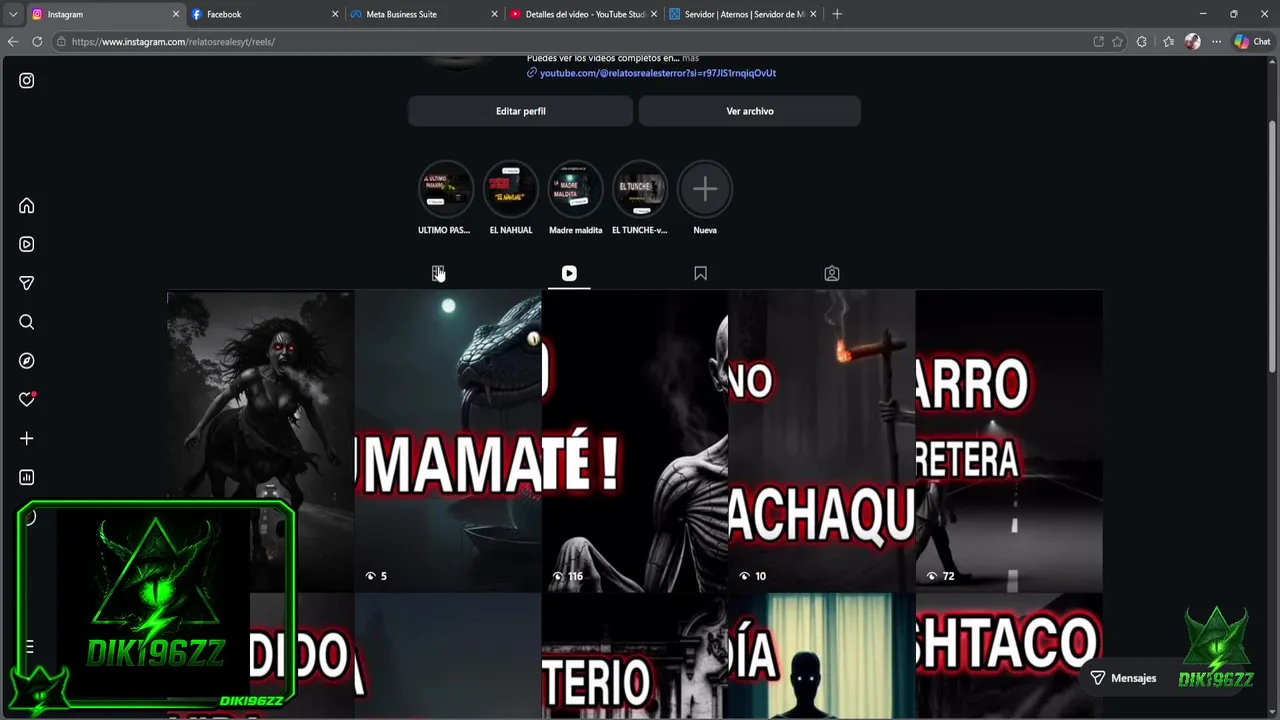Open Direct messages paper-plane sidebar icon
The image size is (1280, 720).
(27, 283)
